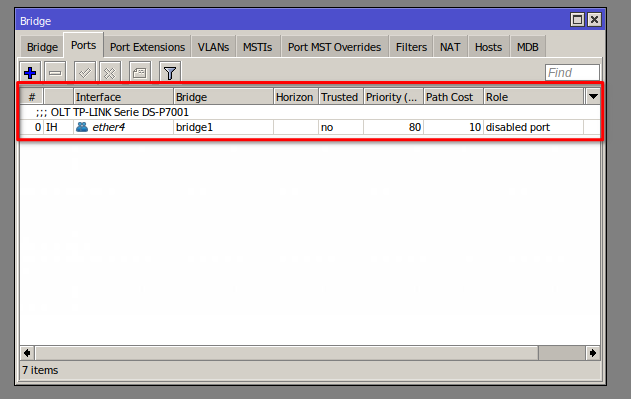631x399 pixels.
Task: Disable selected port using cross icon
Action: pos(110,73)
